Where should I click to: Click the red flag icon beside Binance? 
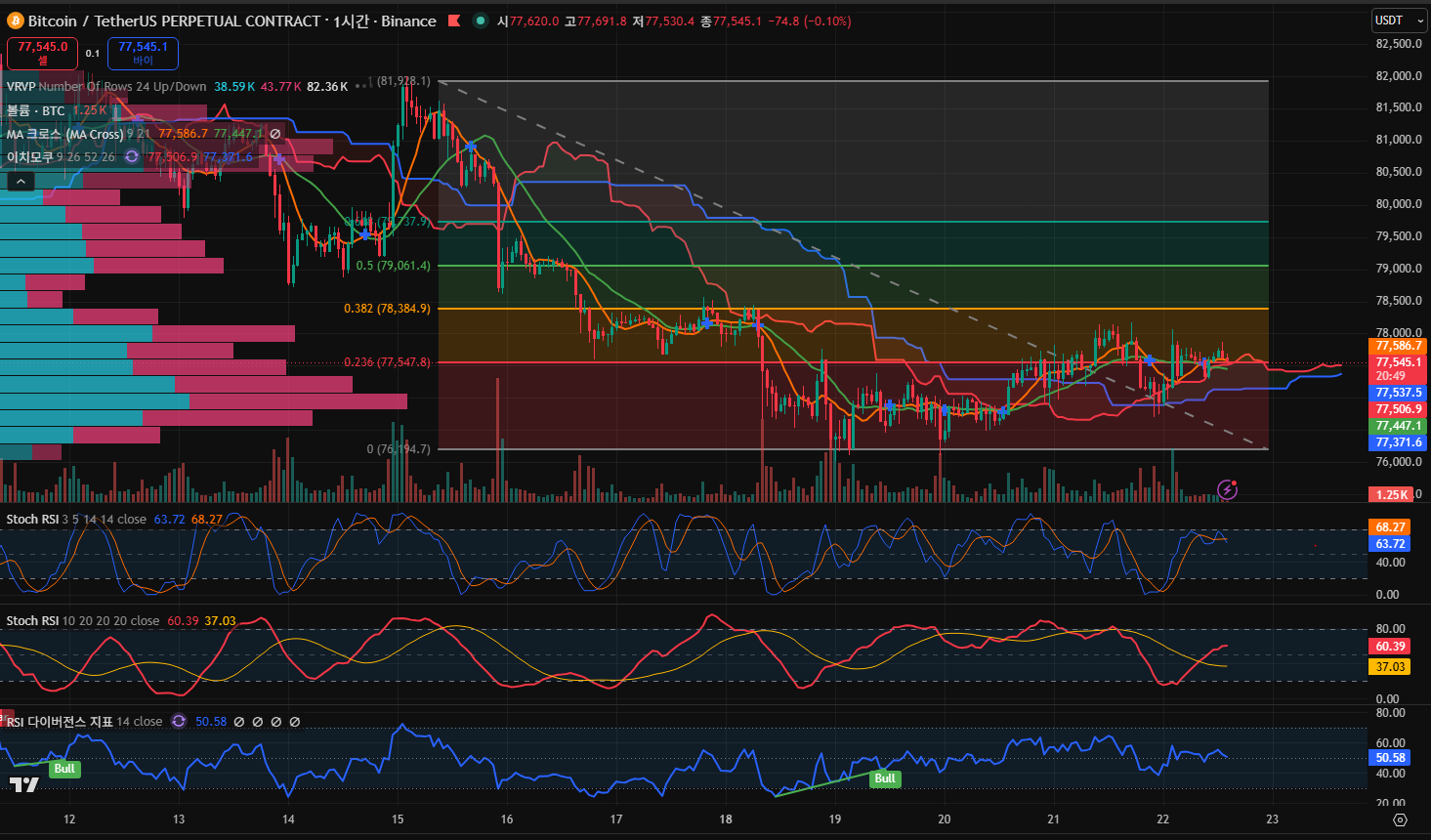click(454, 21)
